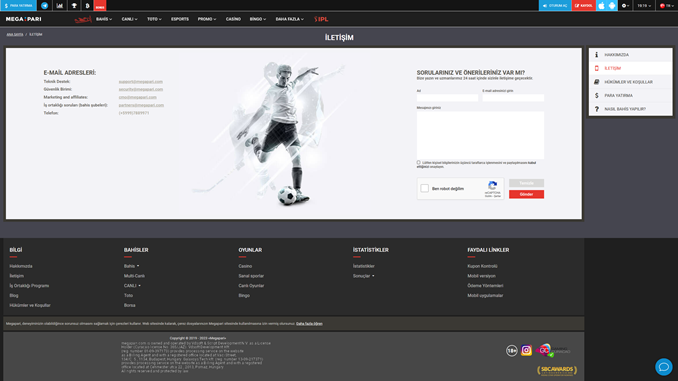Open the settings gear dropdown
Screen dimensions: 678x381
pyautogui.click(x=625, y=6)
